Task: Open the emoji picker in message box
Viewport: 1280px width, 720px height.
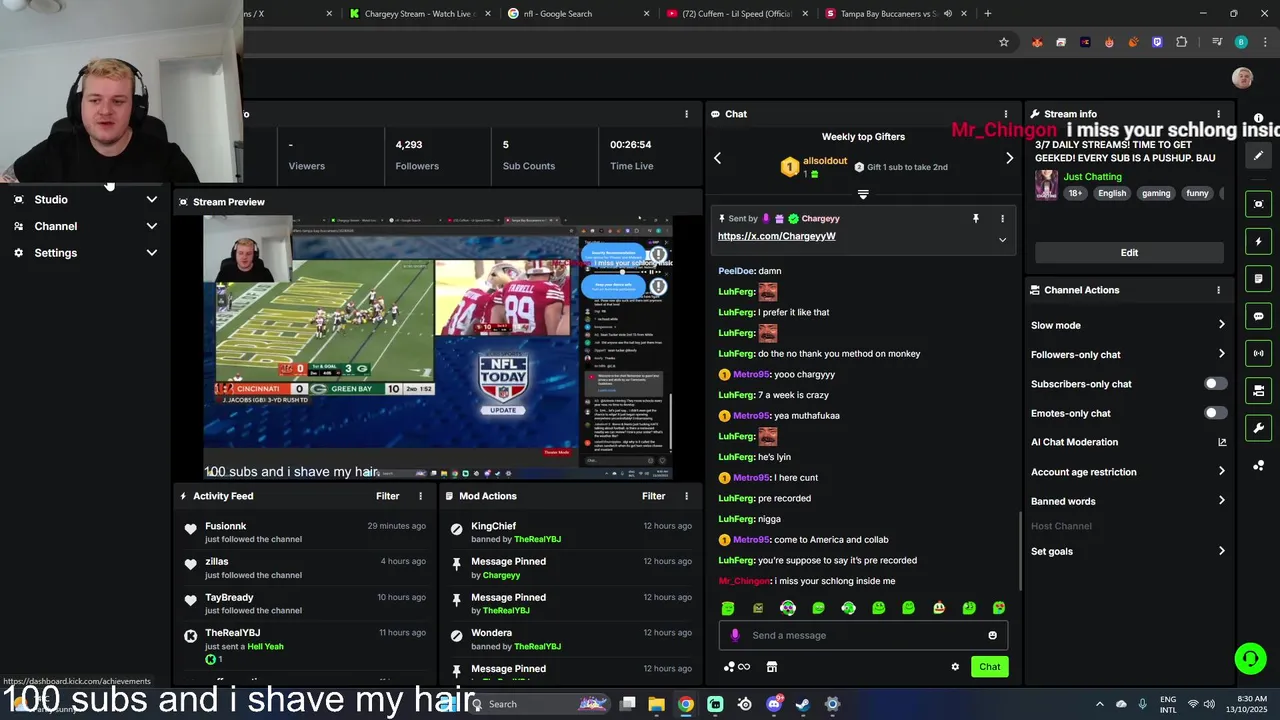Action: click(992, 635)
